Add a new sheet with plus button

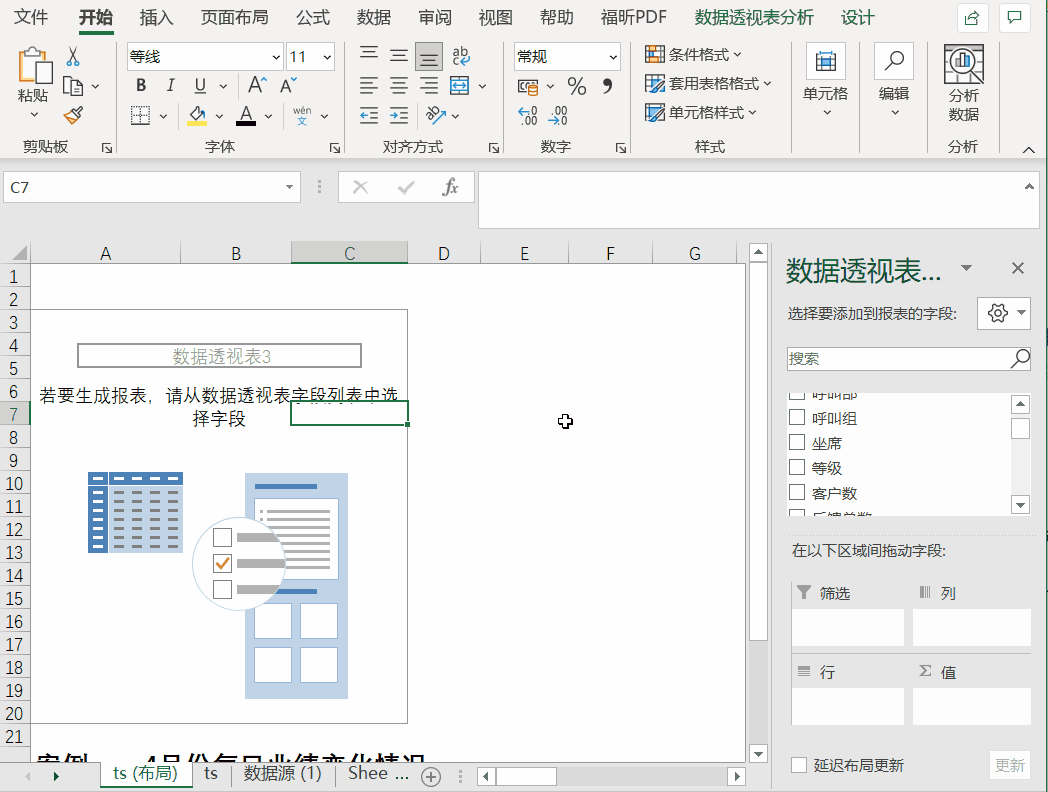click(x=431, y=777)
